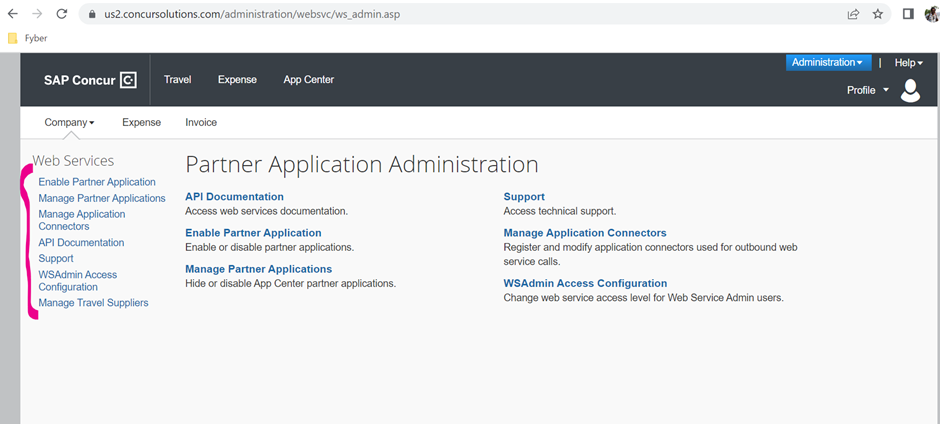Click the share page icon in the address bar

click(853, 14)
